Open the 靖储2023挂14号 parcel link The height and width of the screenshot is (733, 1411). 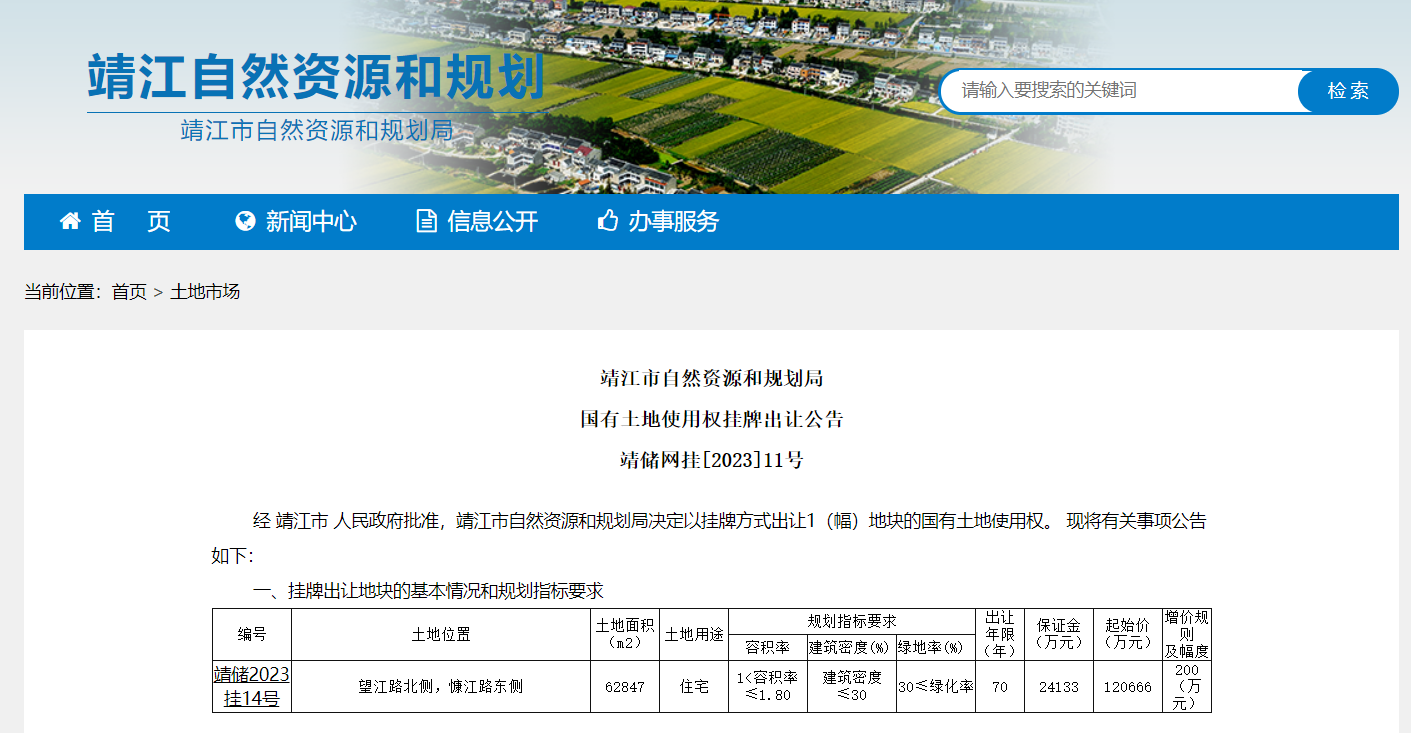pos(251,686)
